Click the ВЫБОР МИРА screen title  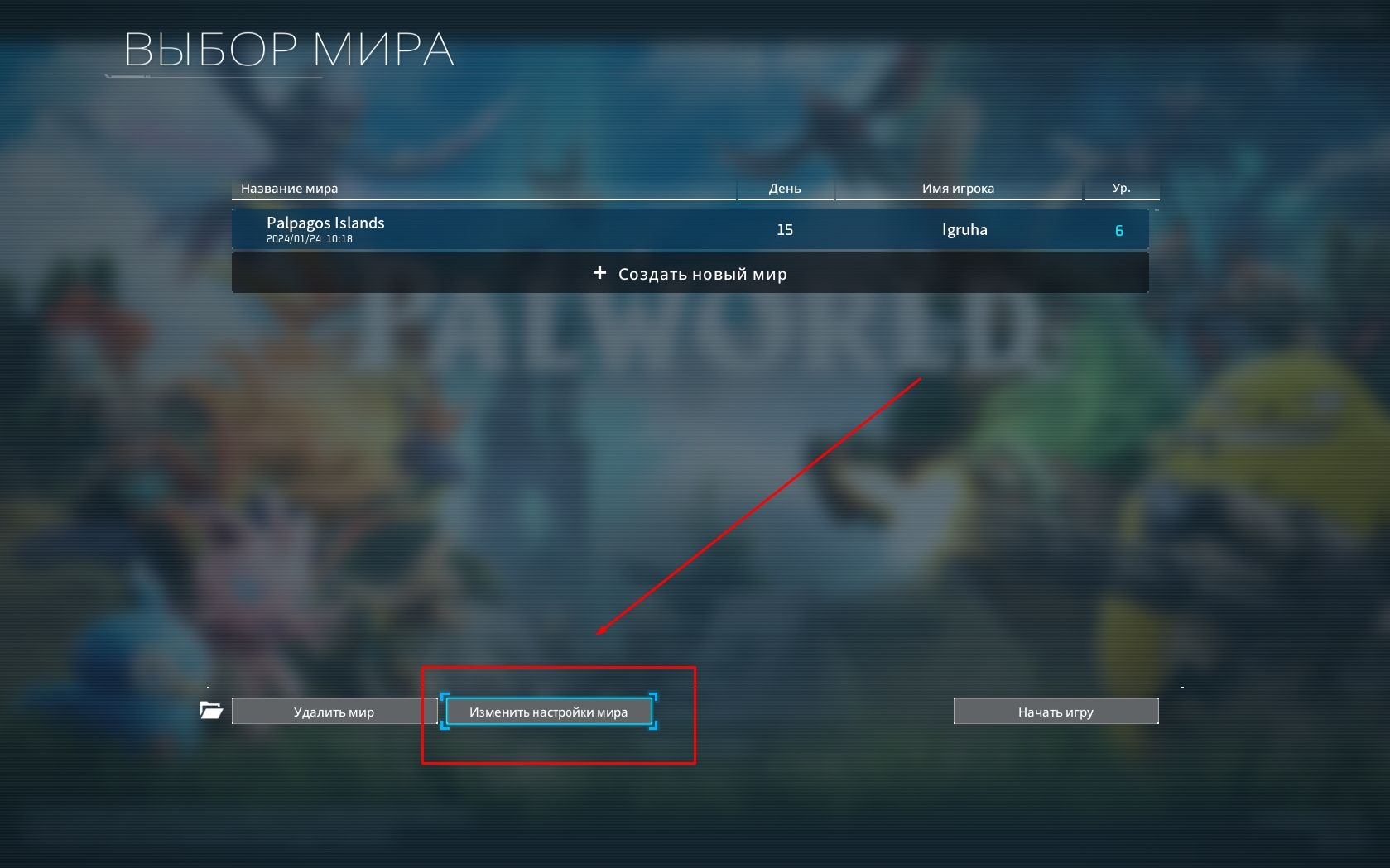pyautogui.click(x=289, y=50)
